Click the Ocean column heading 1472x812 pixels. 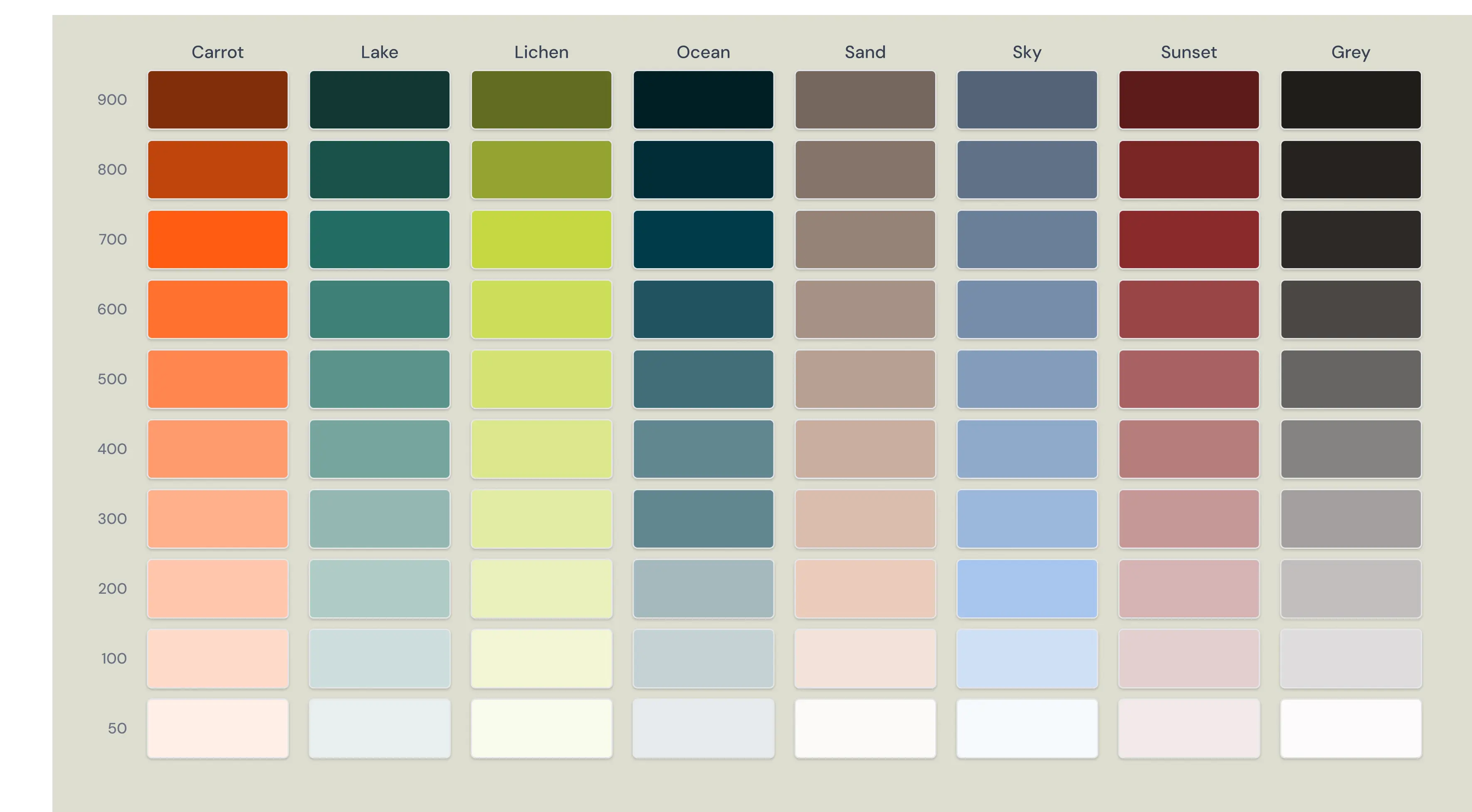pos(703,52)
